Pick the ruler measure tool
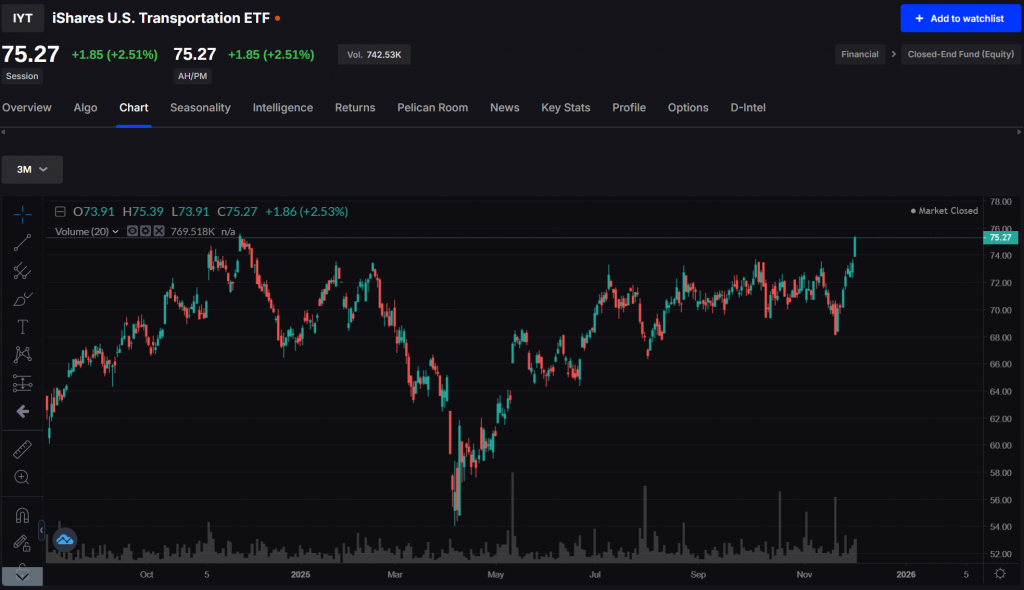The image size is (1024, 590). pyautogui.click(x=22, y=449)
